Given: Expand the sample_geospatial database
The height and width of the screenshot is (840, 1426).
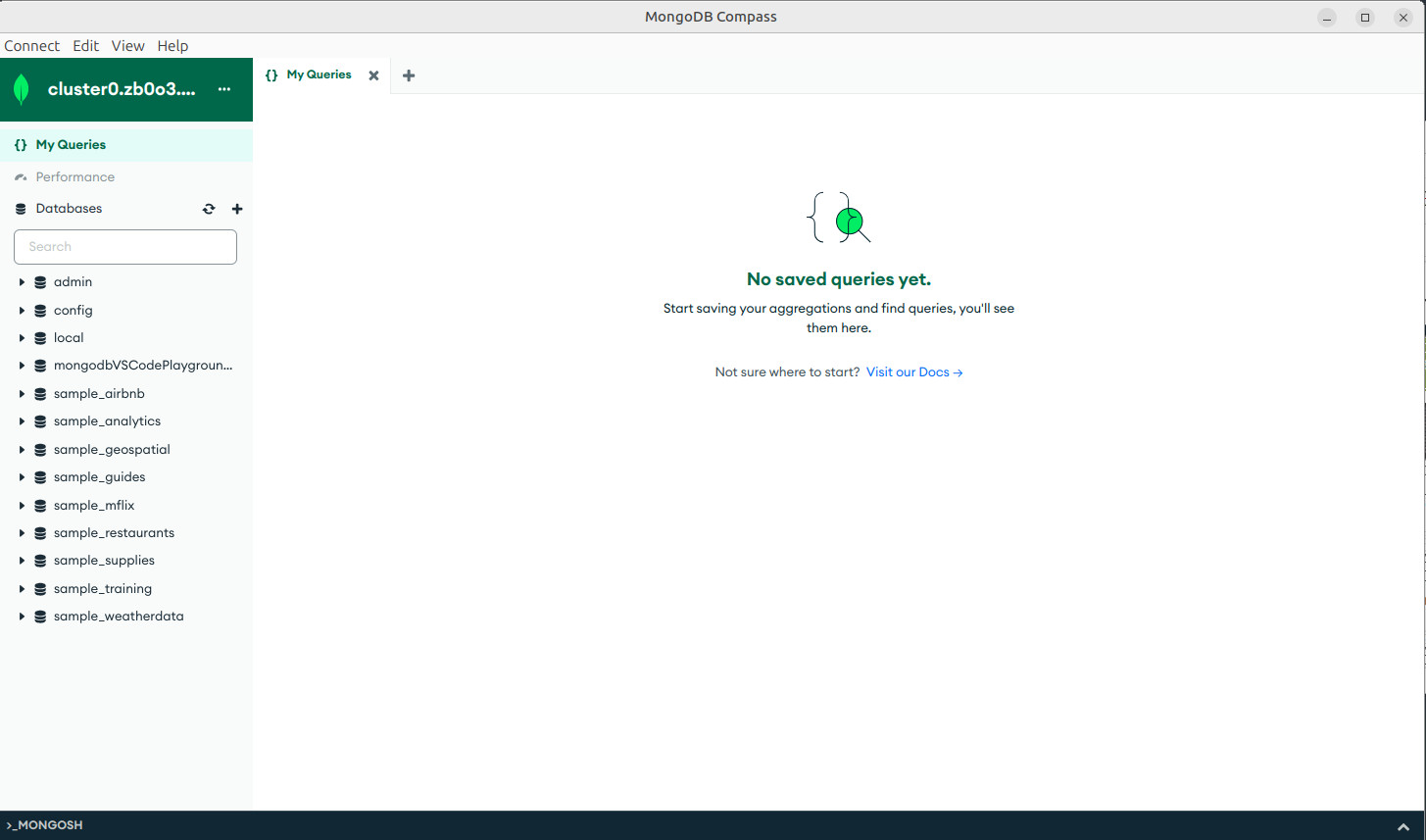Looking at the screenshot, I should pyautogui.click(x=22, y=450).
